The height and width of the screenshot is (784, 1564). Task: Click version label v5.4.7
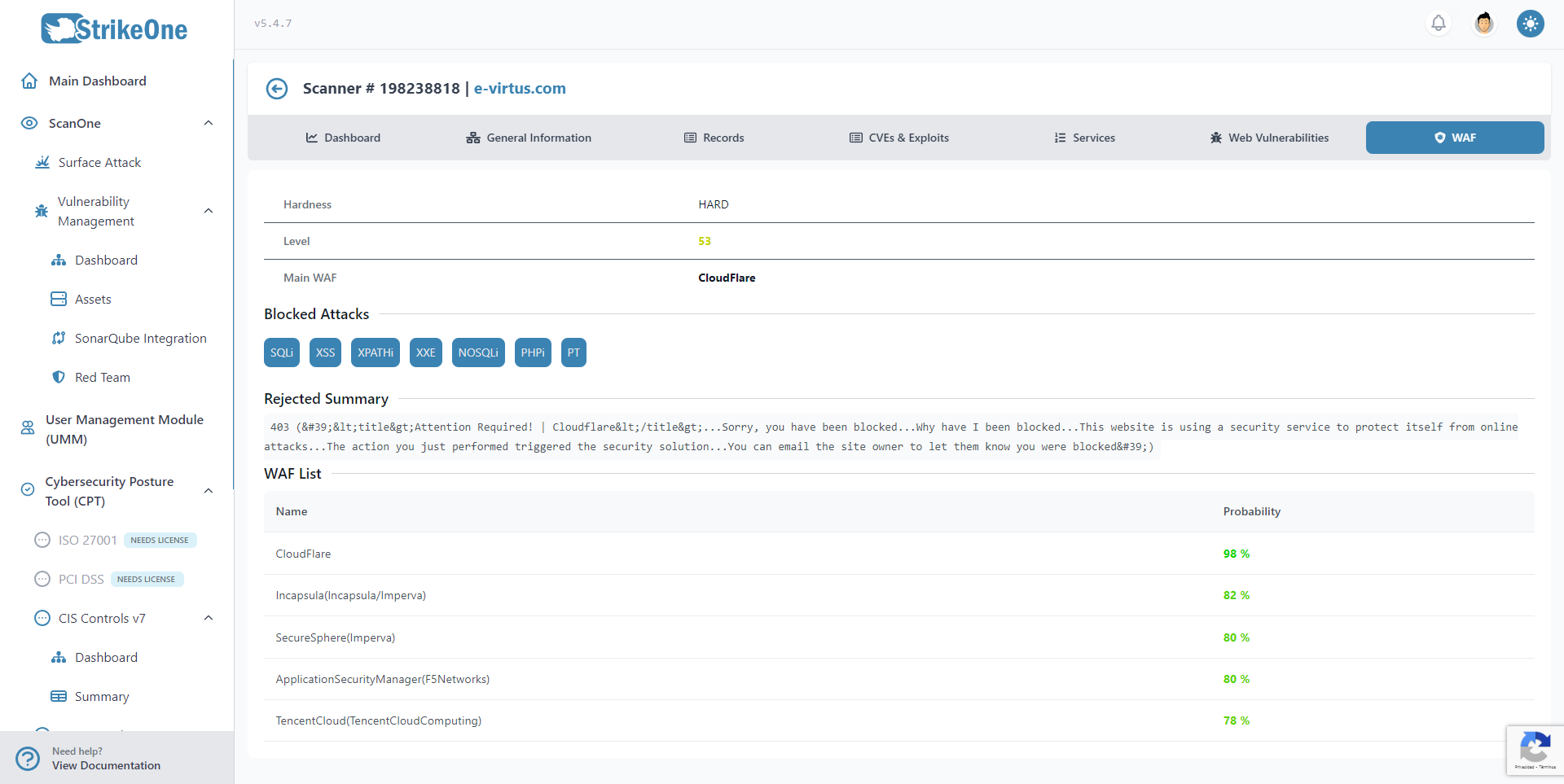[273, 24]
